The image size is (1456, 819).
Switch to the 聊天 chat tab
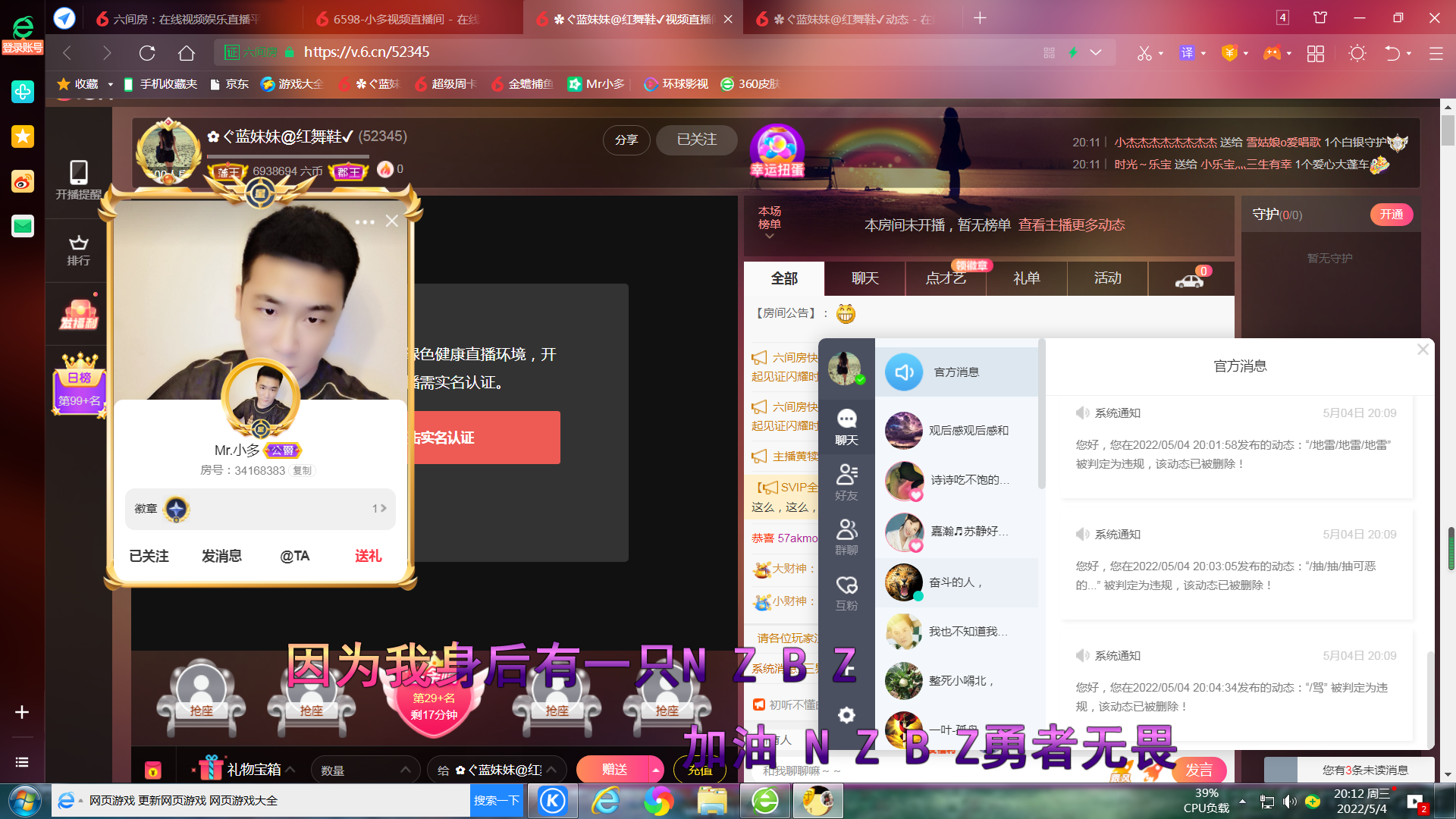865,278
